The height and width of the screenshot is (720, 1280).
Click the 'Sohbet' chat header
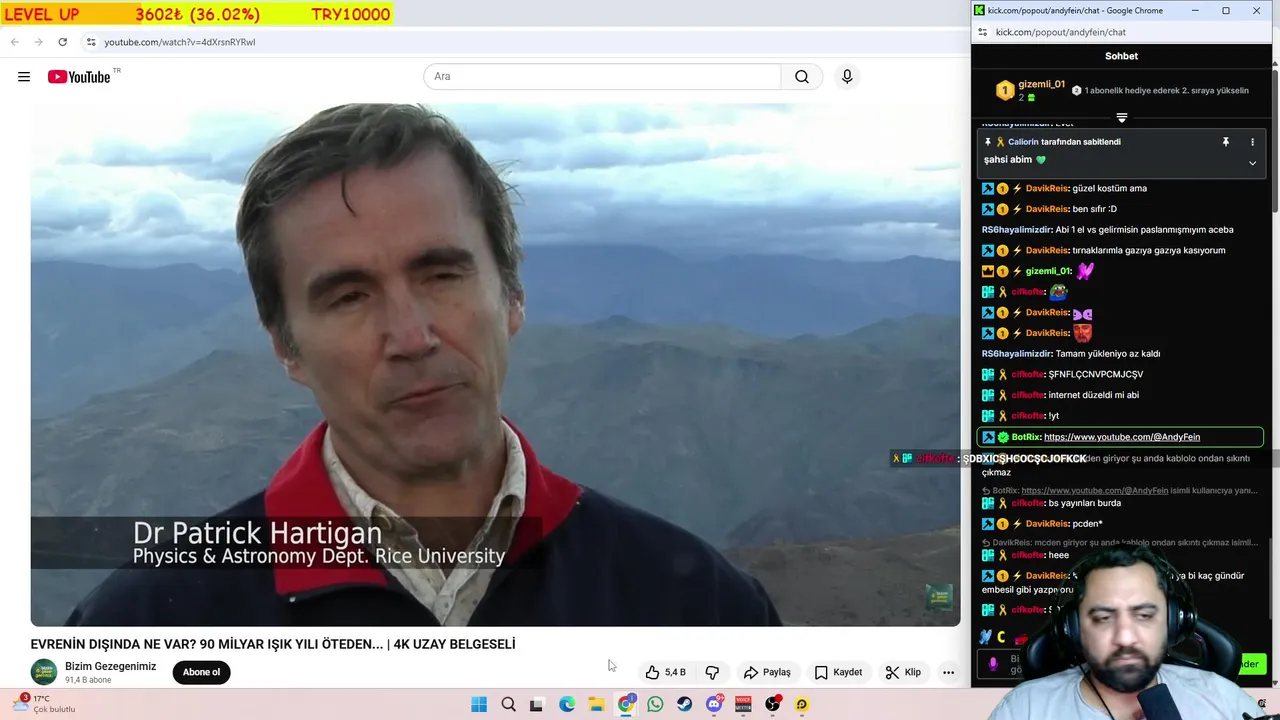[x=1121, y=56]
